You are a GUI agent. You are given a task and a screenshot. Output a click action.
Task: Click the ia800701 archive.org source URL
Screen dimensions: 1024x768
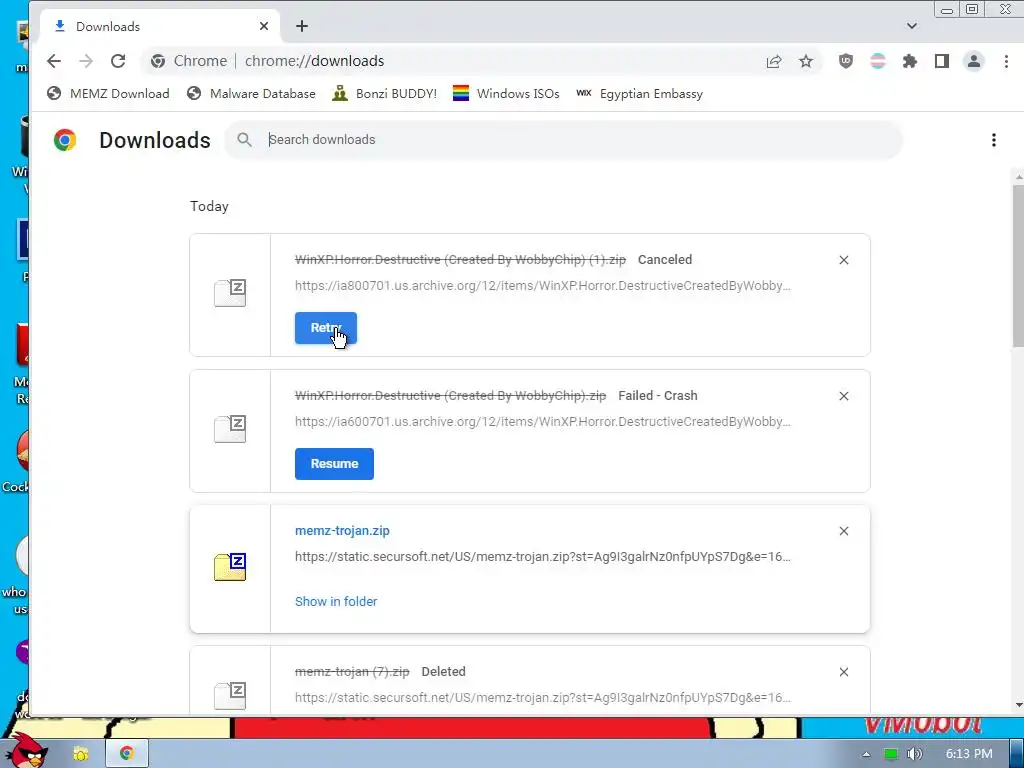[543, 285]
